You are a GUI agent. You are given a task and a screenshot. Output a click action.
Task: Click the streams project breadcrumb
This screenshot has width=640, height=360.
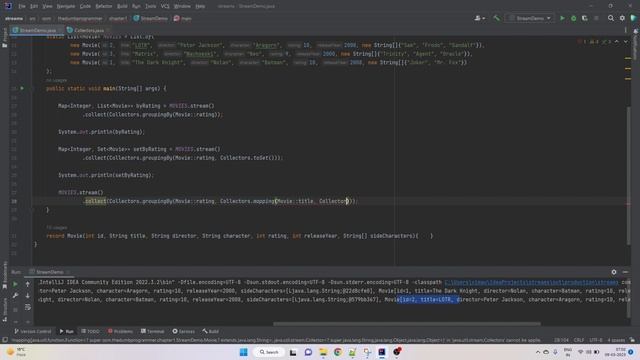click(x=14, y=18)
